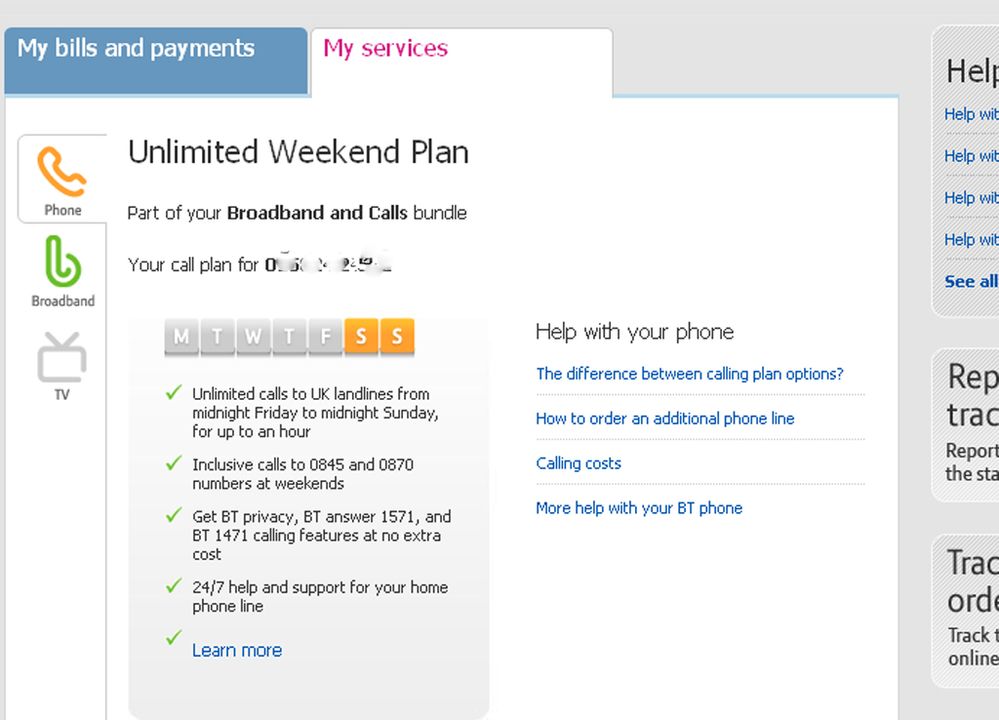Toggle the Tuesday day indicator
The height and width of the screenshot is (720, 999).
click(x=216, y=336)
